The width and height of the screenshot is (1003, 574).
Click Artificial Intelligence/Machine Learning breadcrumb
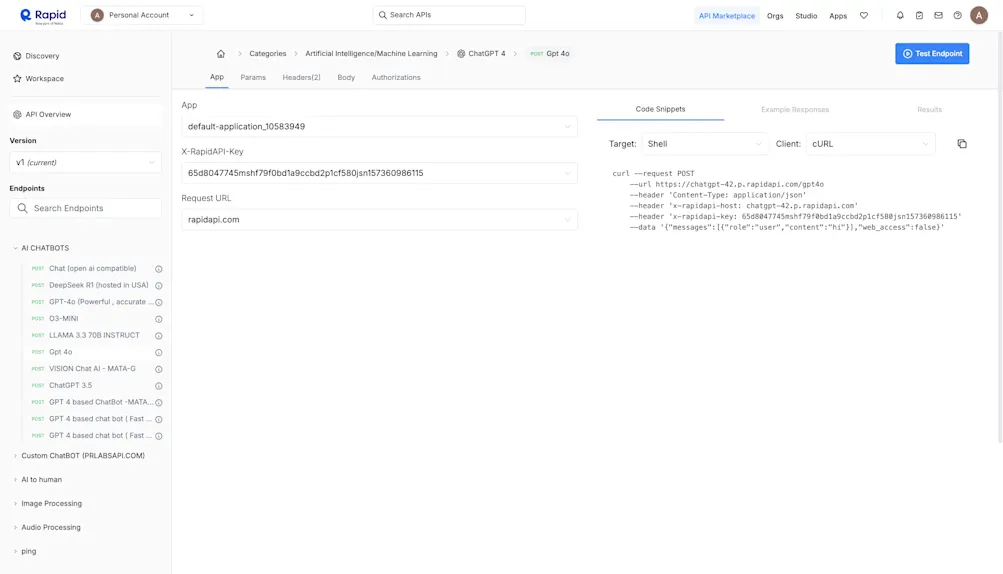click(371, 54)
